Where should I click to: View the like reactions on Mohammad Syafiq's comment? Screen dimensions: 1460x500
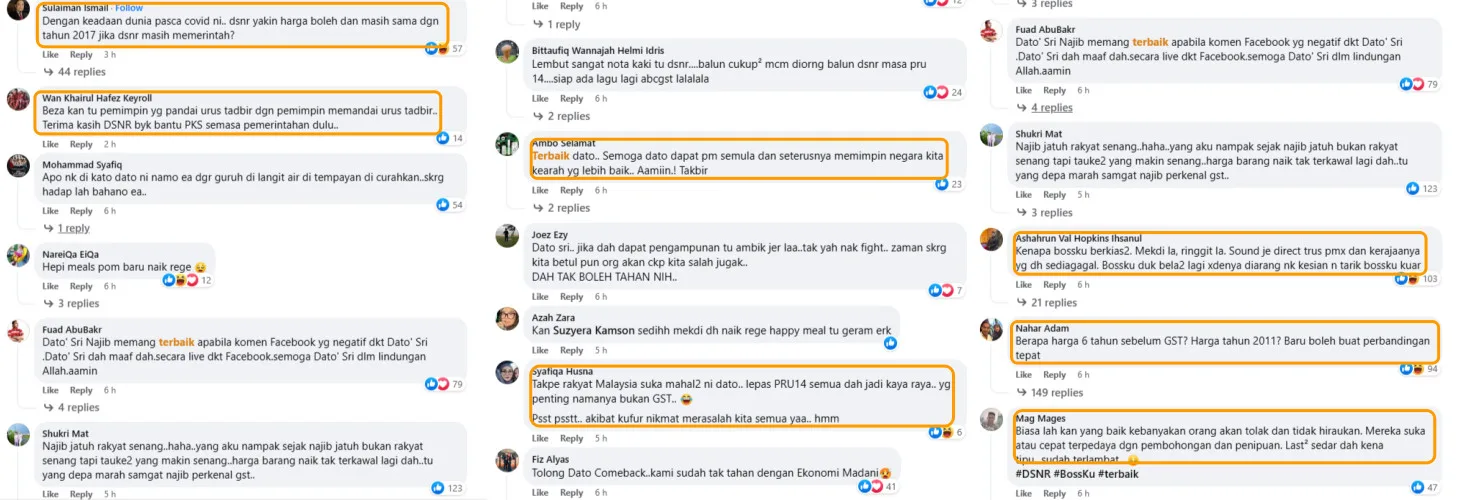(x=449, y=205)
